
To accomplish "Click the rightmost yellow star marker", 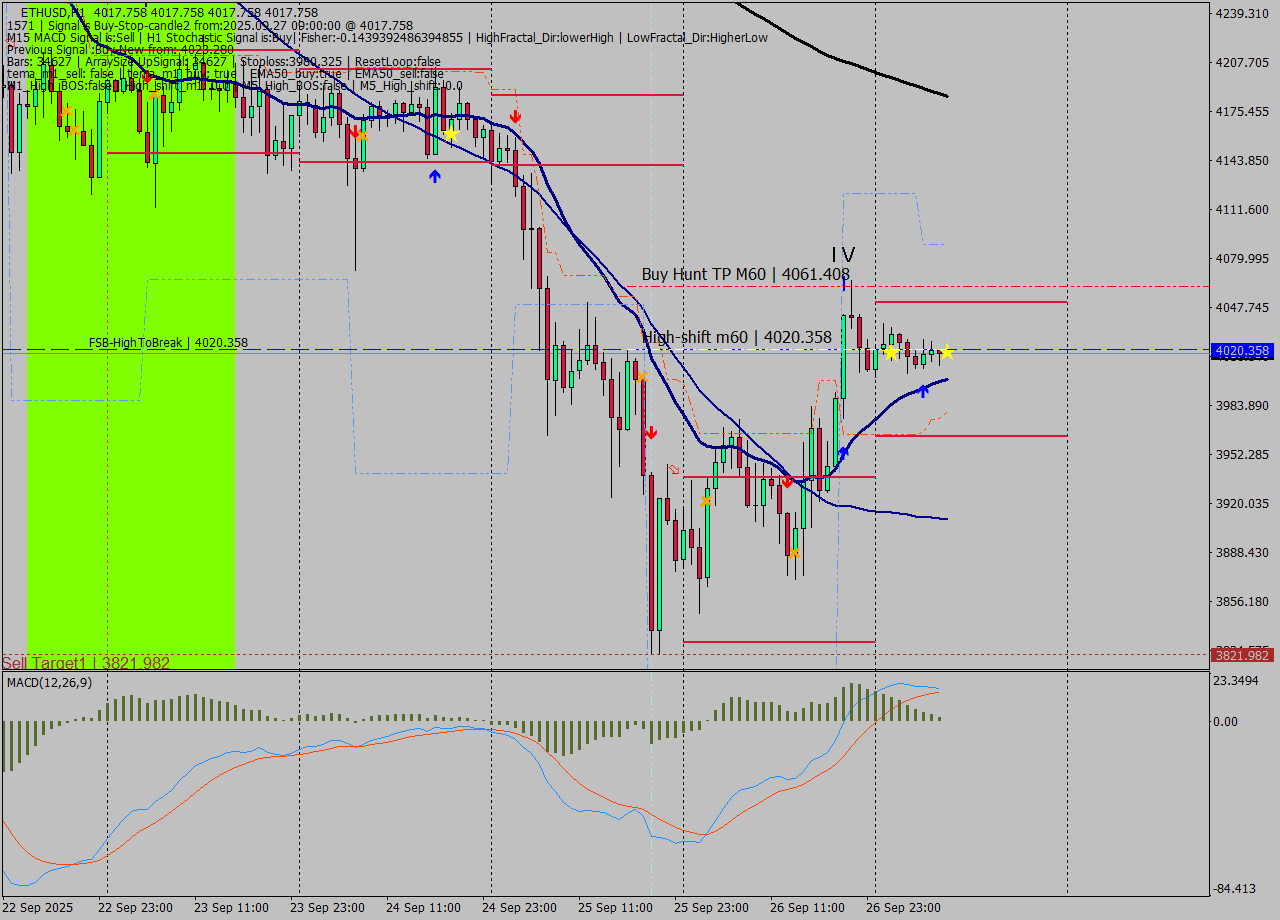I will tap(946, 352).
